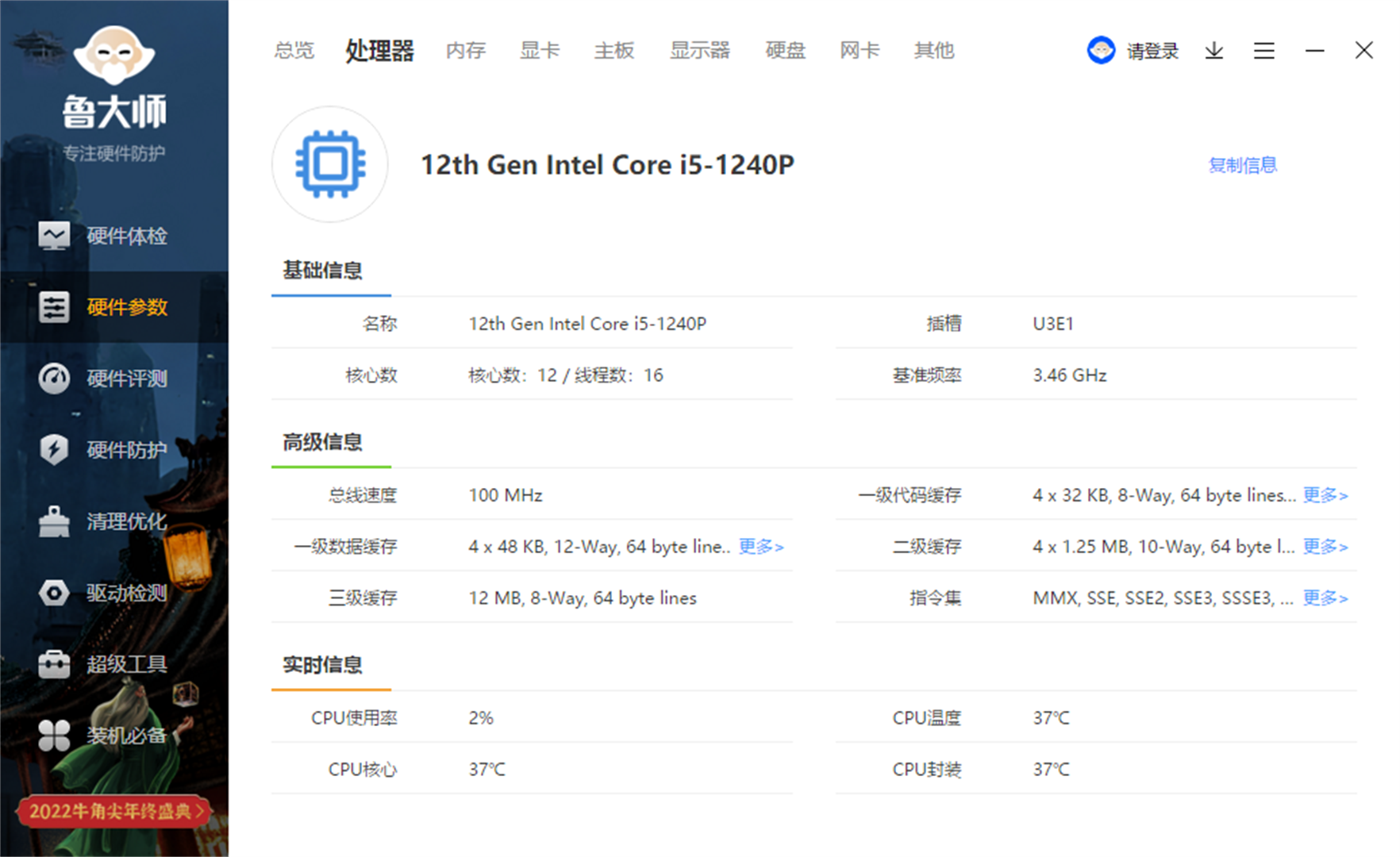Switch to the 其他 tab

pyautogui.click(x=934, y=51)
